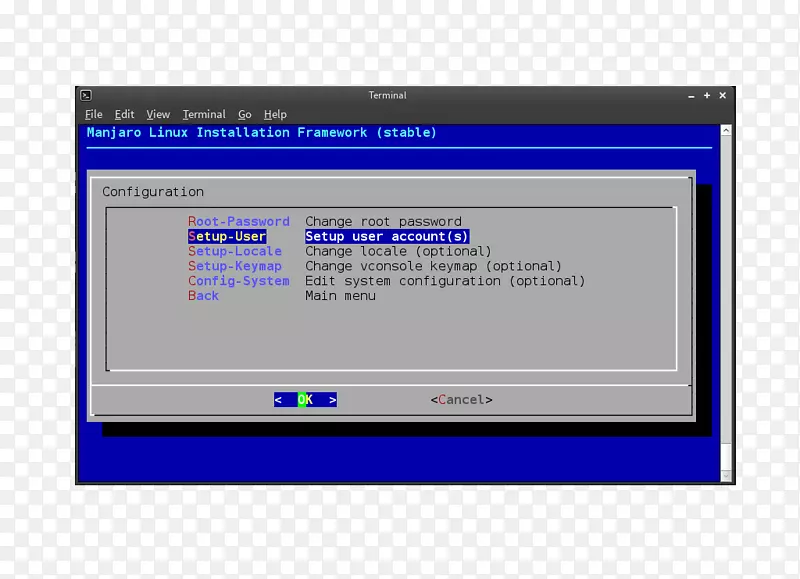Open the Terminal menu

coord(204,114)
